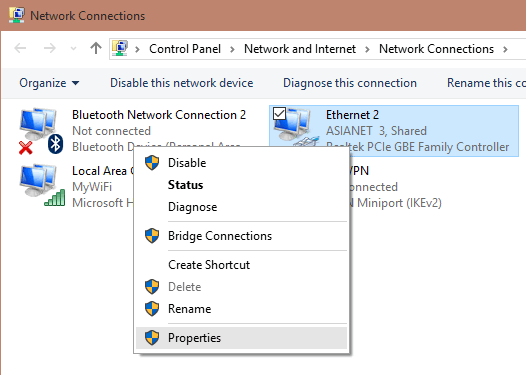Select Network and Internet in breadcrumb
The height and width of the screenshot is (375, 526).
pyautogui.click(x=300, y=49)
